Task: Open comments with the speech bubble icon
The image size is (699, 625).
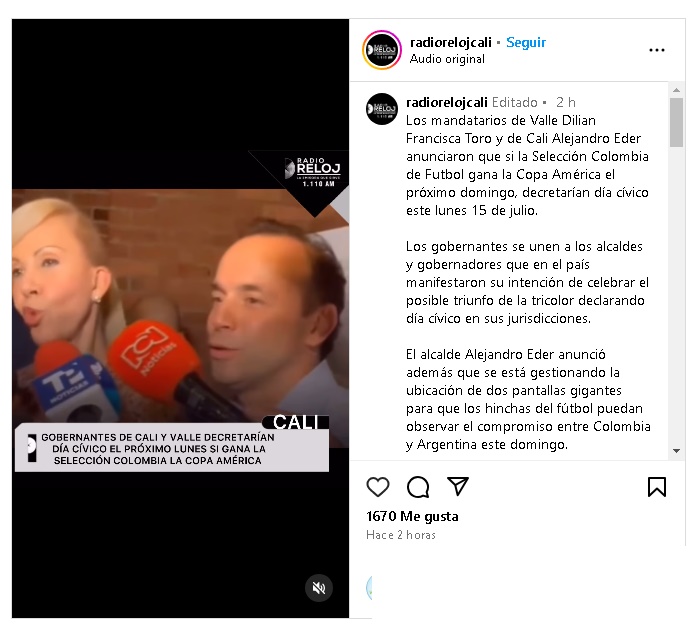Action: [x=418, y=486]
